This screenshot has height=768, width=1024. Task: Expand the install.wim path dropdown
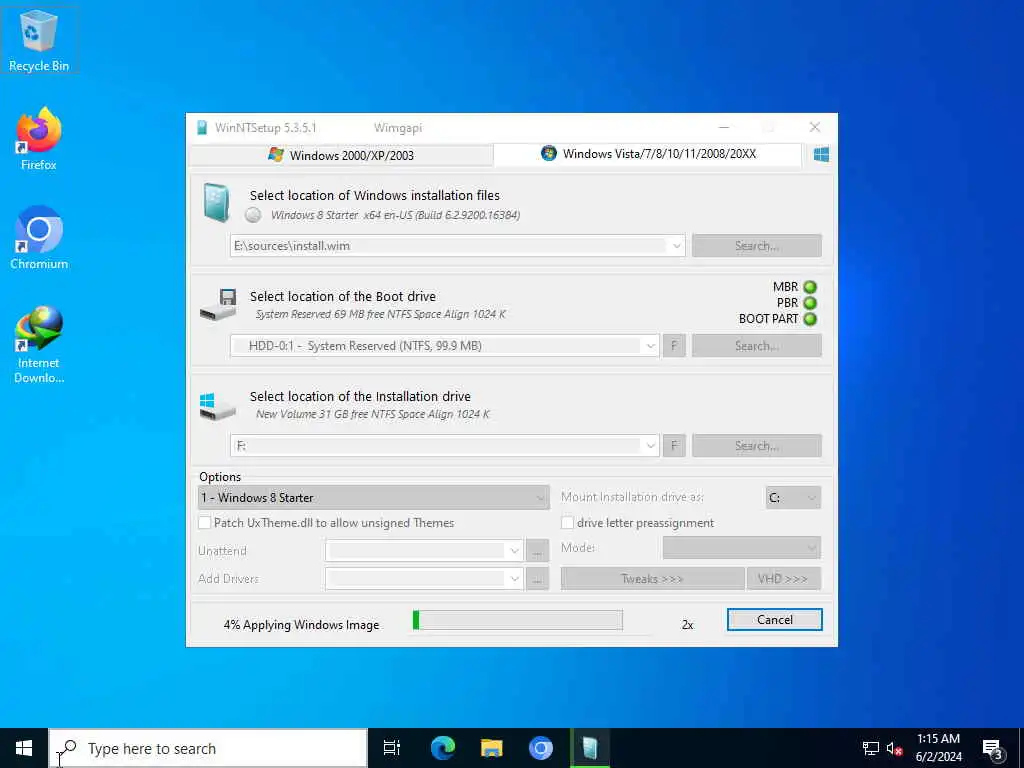pyautogui.click(x=677, y=246)
